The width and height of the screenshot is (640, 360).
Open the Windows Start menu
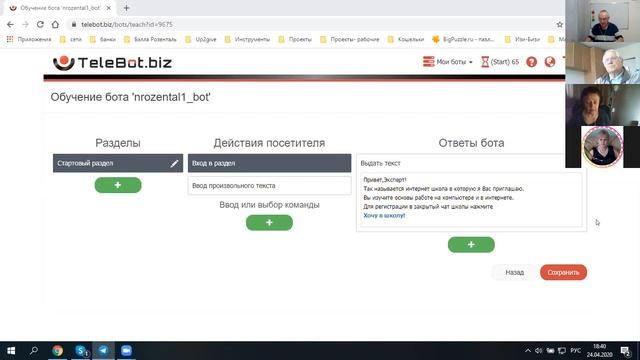(11, 351)
